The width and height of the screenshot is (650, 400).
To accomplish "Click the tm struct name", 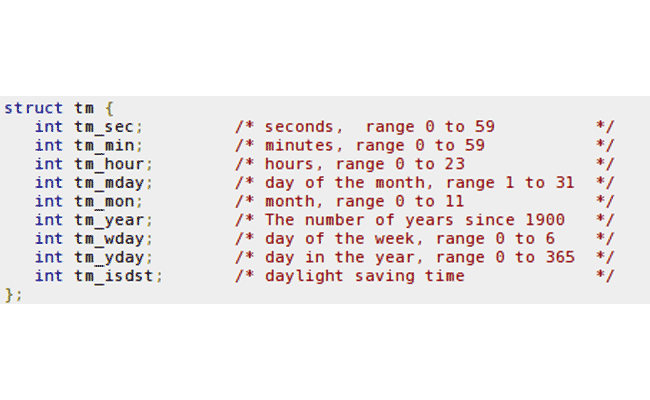I will [84, 108].
